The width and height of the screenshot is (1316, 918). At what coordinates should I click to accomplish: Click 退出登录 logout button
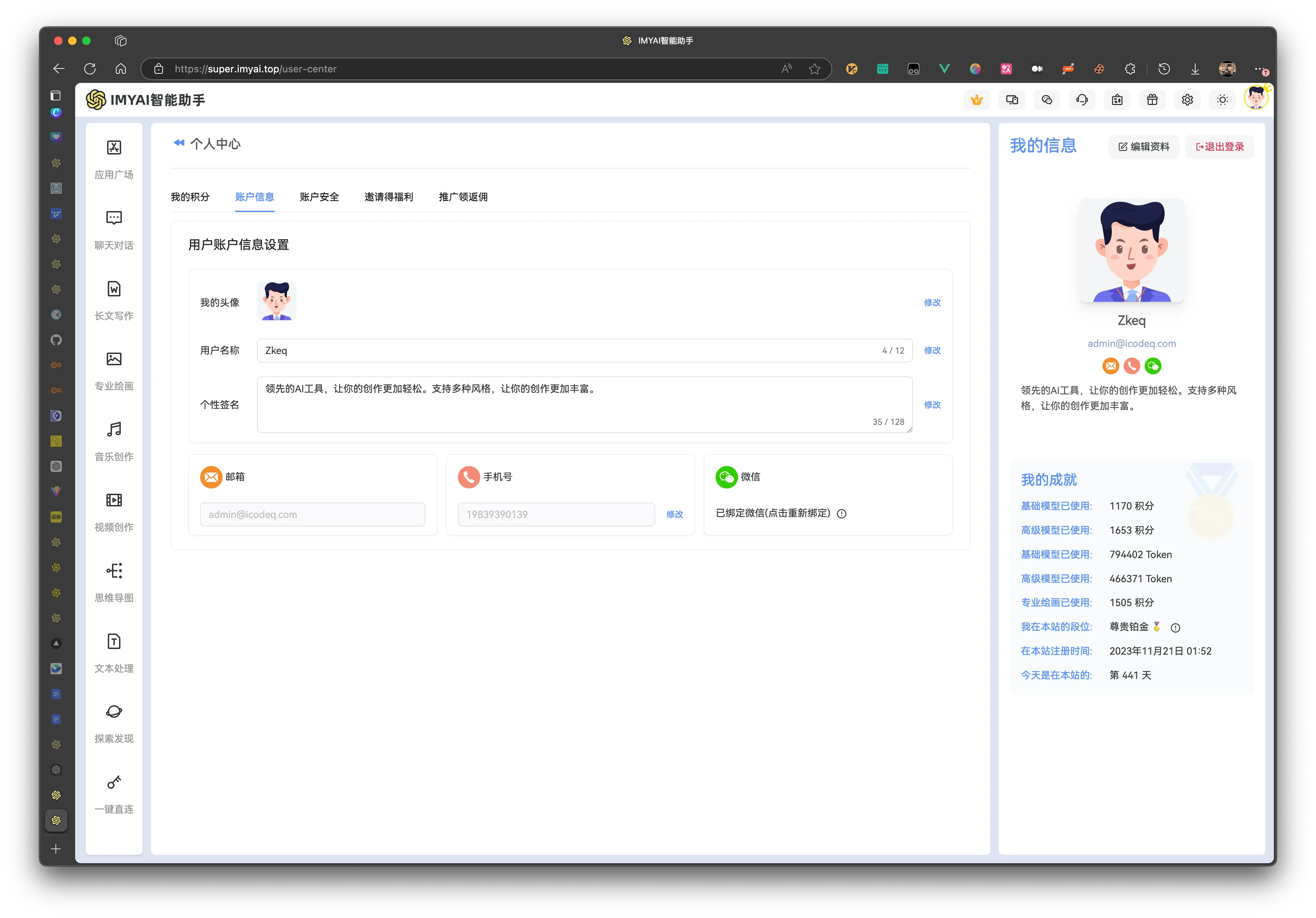point(1220,147)
